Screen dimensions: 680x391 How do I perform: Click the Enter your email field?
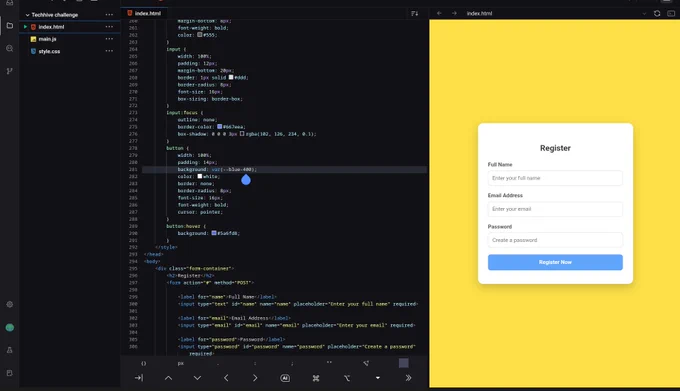point(555,209)
